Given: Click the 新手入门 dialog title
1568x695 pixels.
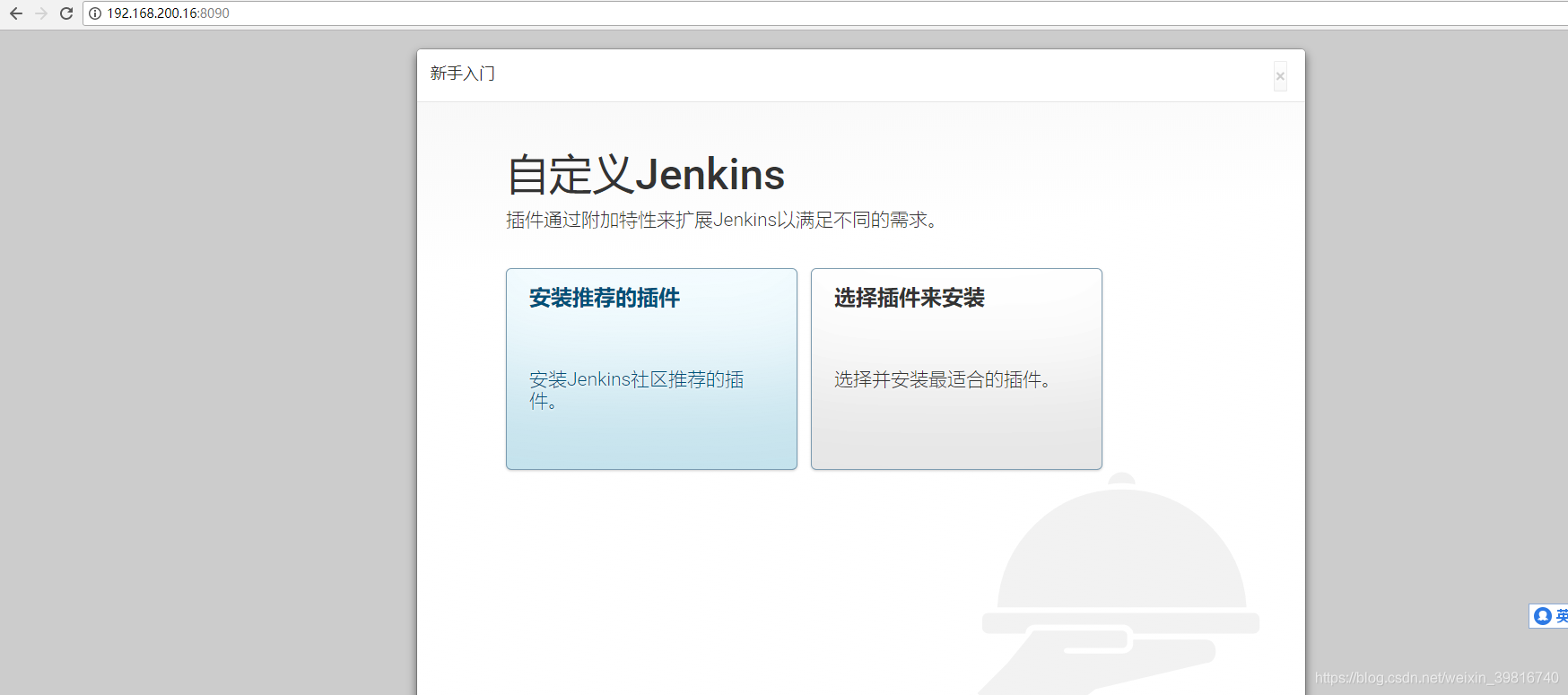Looking at the screenshot, I should coord(463,74).
